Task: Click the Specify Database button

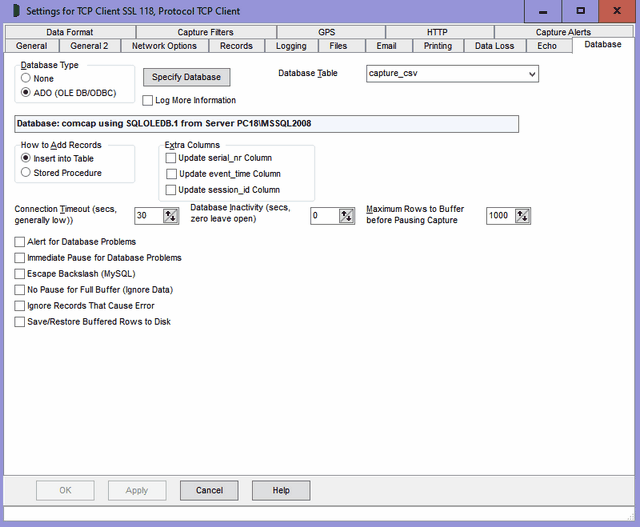Action: point(187,77)
